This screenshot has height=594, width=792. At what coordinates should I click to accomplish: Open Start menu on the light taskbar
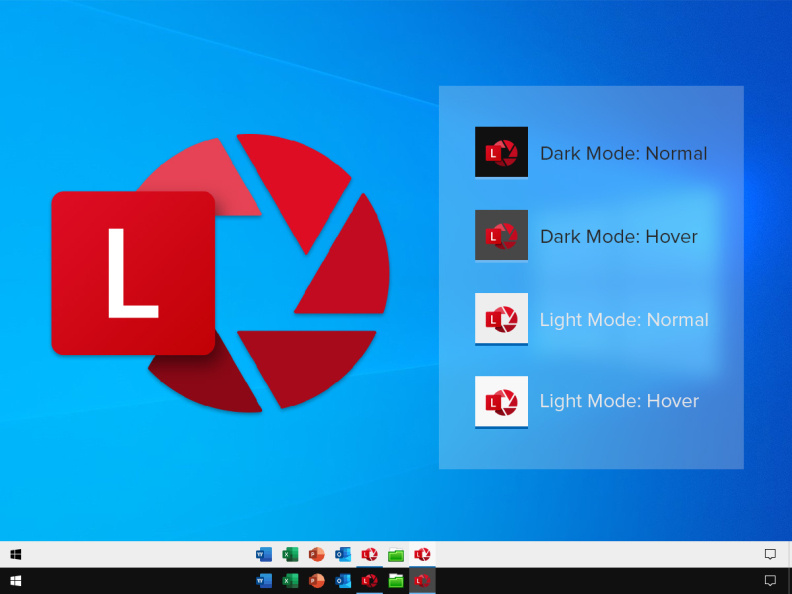(16, 554)
